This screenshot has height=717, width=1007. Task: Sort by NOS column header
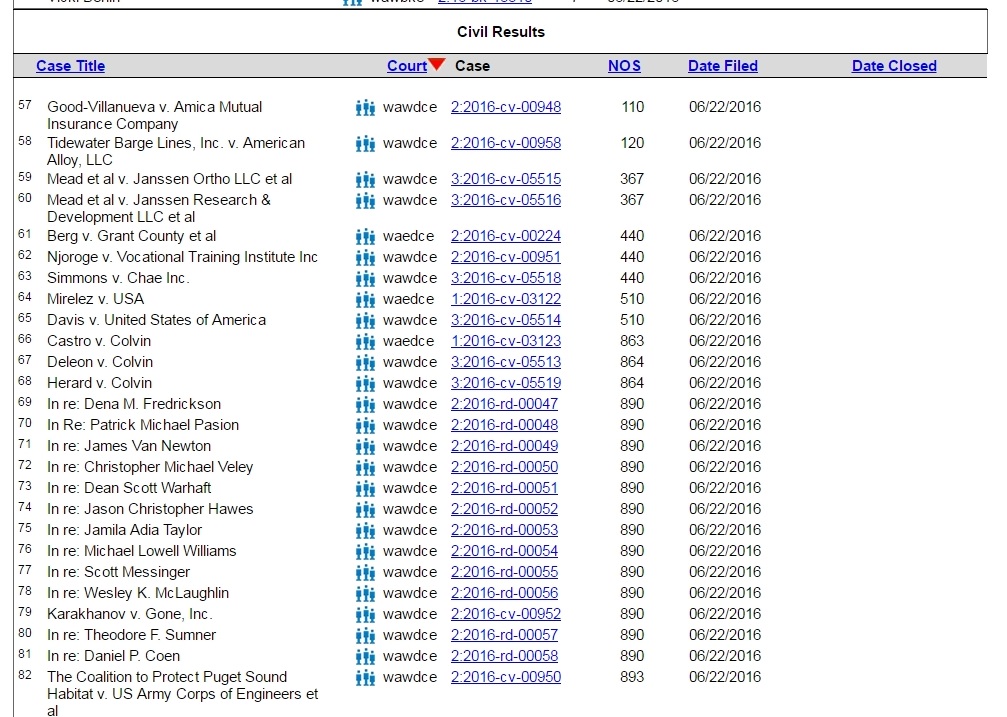[624, 66]
